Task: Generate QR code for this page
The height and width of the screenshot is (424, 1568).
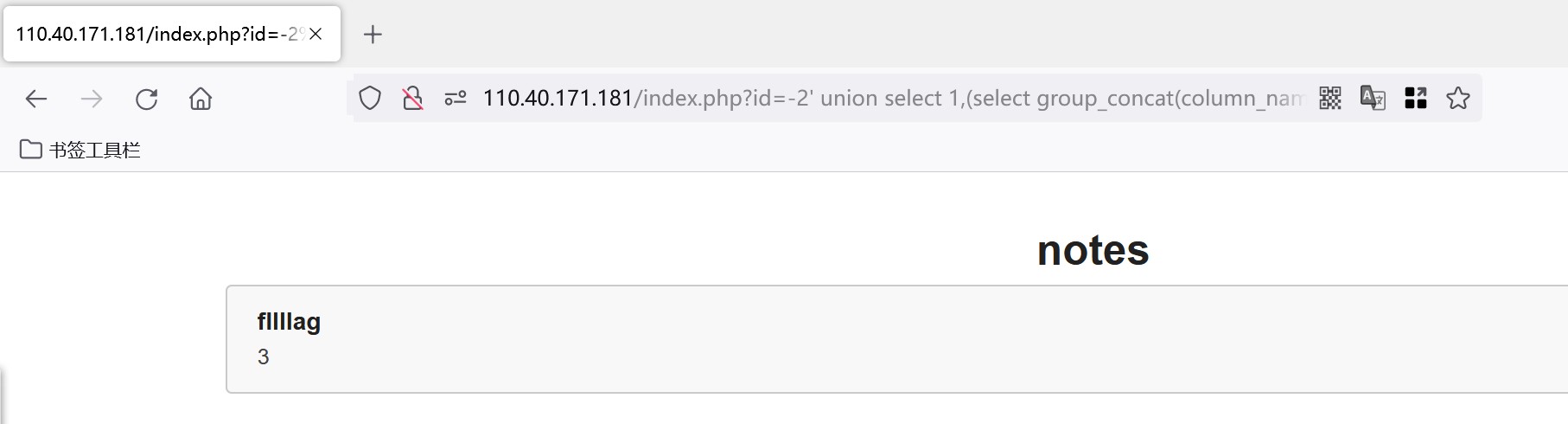Action: [x=1330, y=99]
